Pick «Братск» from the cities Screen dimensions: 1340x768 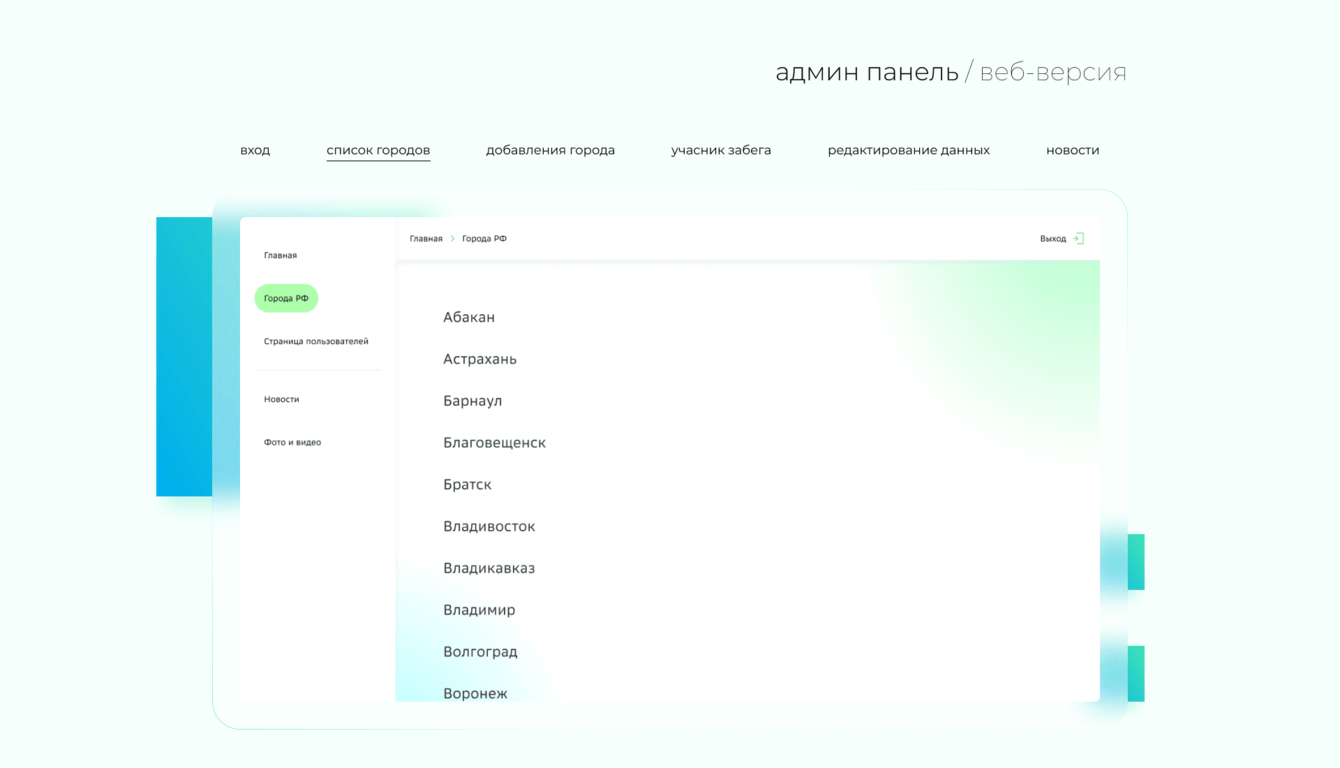click(467, 485)
